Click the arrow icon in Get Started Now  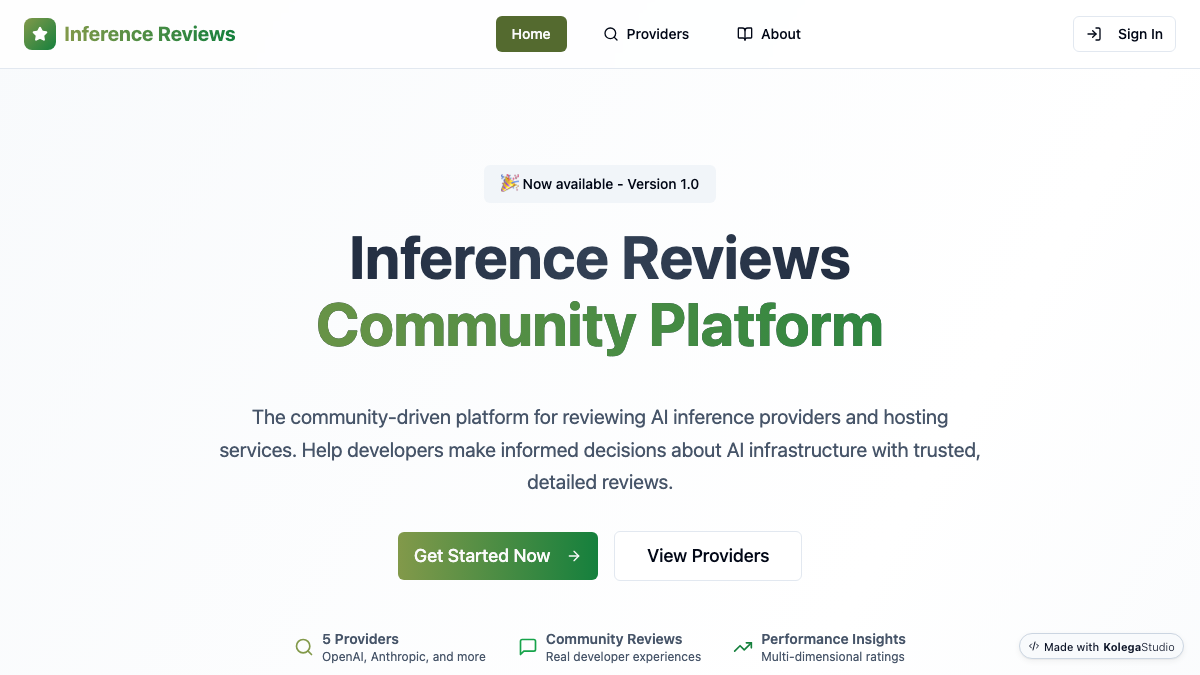574,556
